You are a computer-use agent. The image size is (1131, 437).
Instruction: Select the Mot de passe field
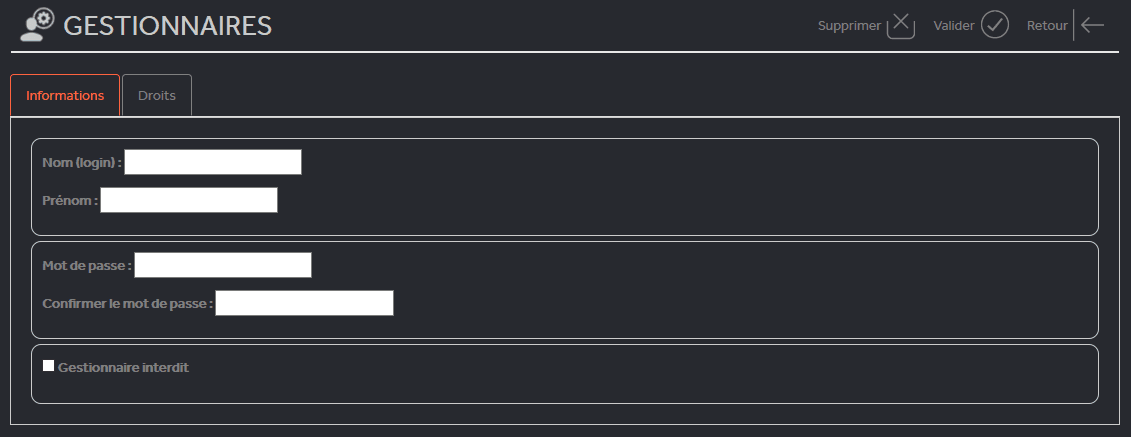[x=223, y=265]
